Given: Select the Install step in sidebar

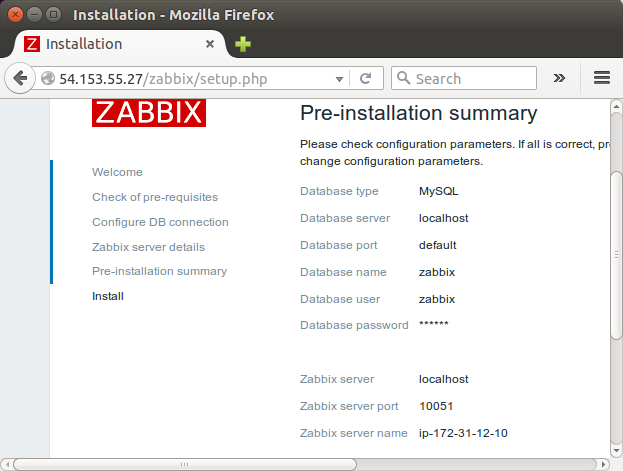Looking at the screenshot, I should pyautogui.click(x=108, y=296).
